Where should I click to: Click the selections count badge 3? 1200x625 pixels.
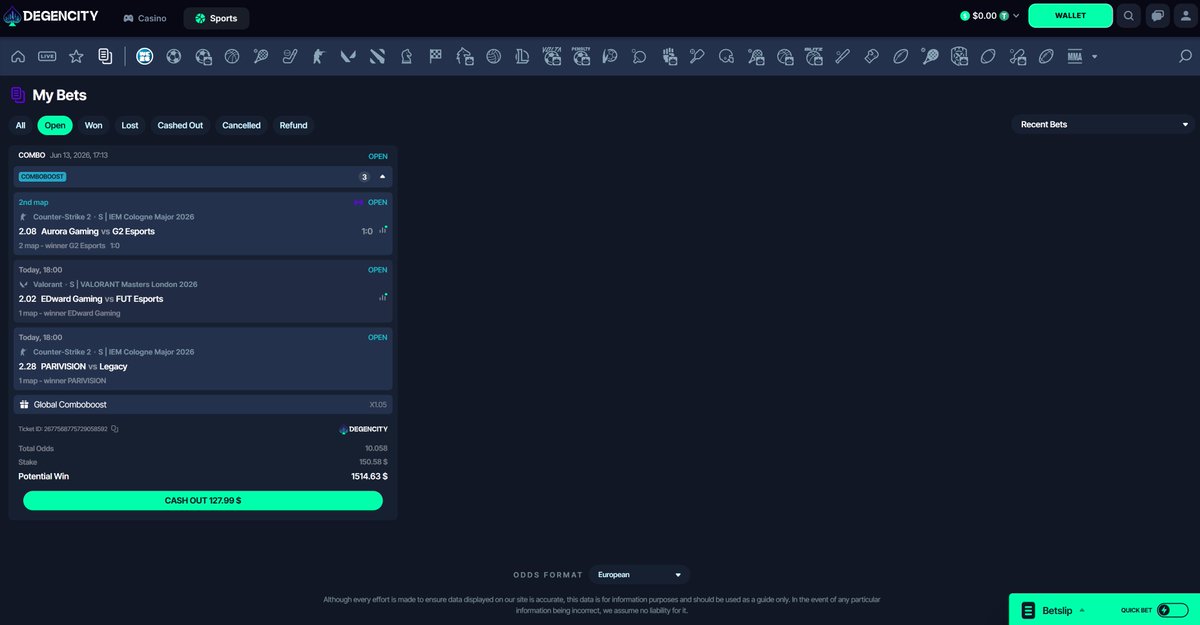[x=364, y=177]
